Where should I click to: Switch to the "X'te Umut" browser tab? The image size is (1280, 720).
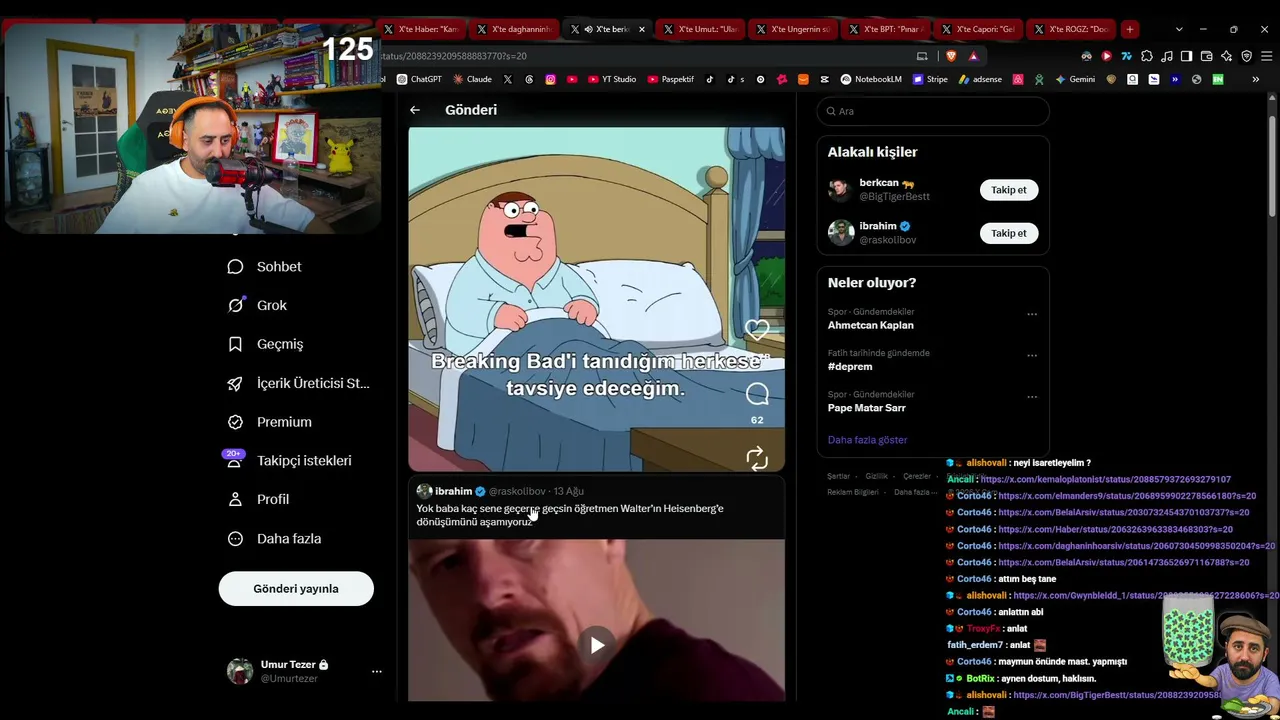[x=702, y=29]
